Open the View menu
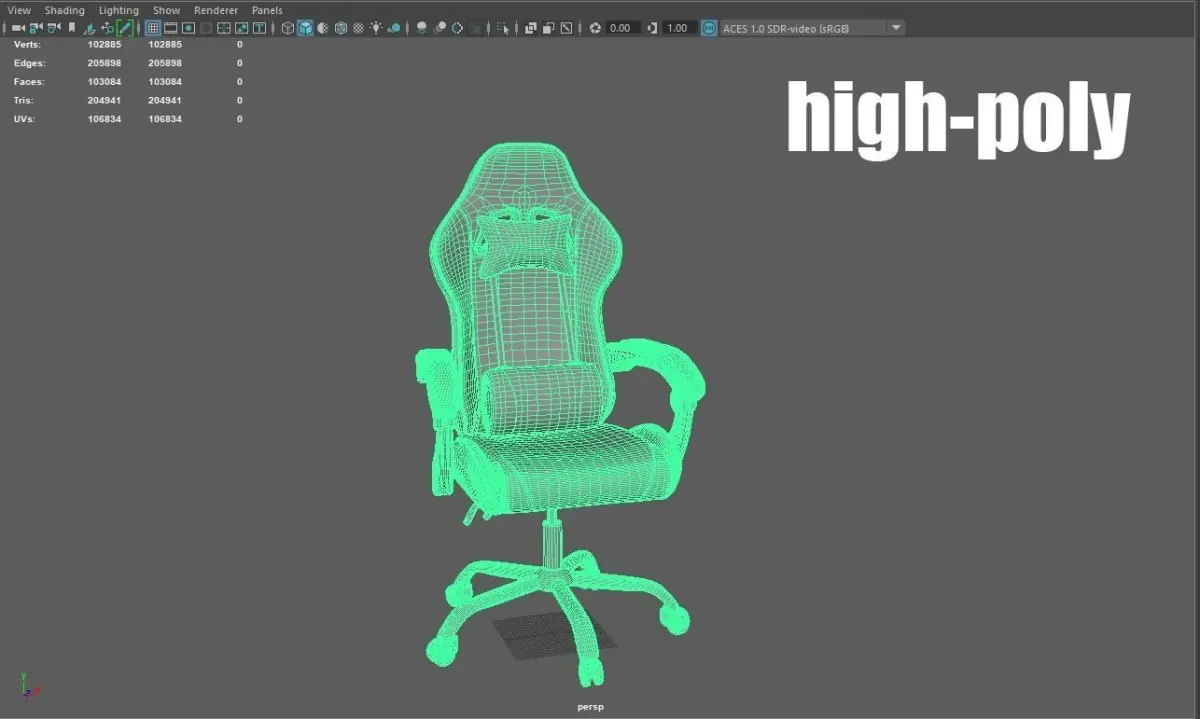Image resolution: width=1200 pixels, height=719 pixels. [x=19, y=10]
